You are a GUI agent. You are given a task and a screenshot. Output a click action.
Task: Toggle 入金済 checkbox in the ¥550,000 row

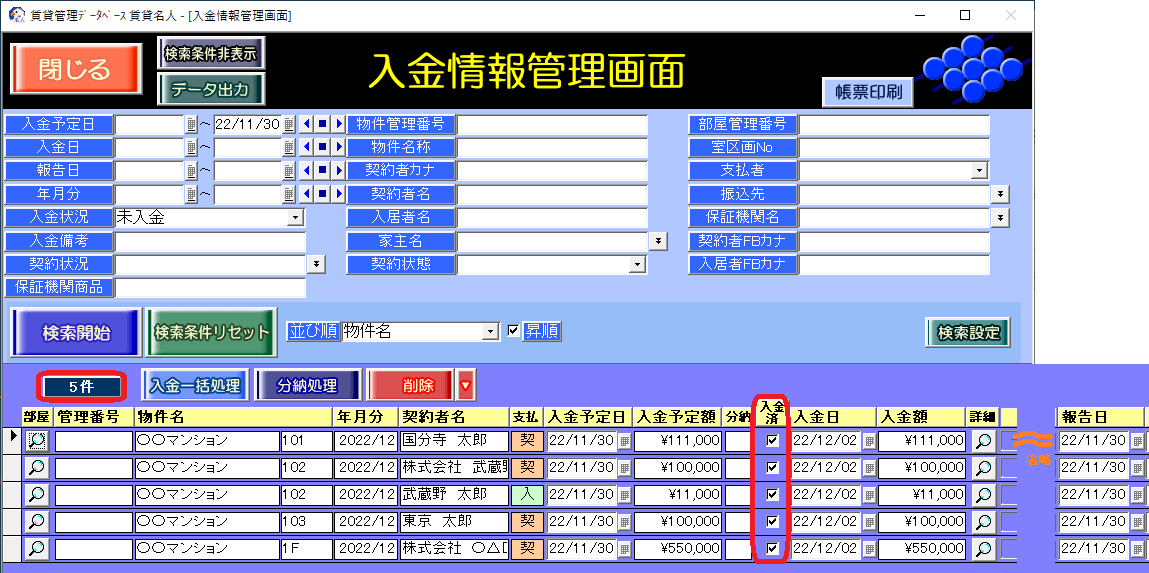tap(771, 548)
